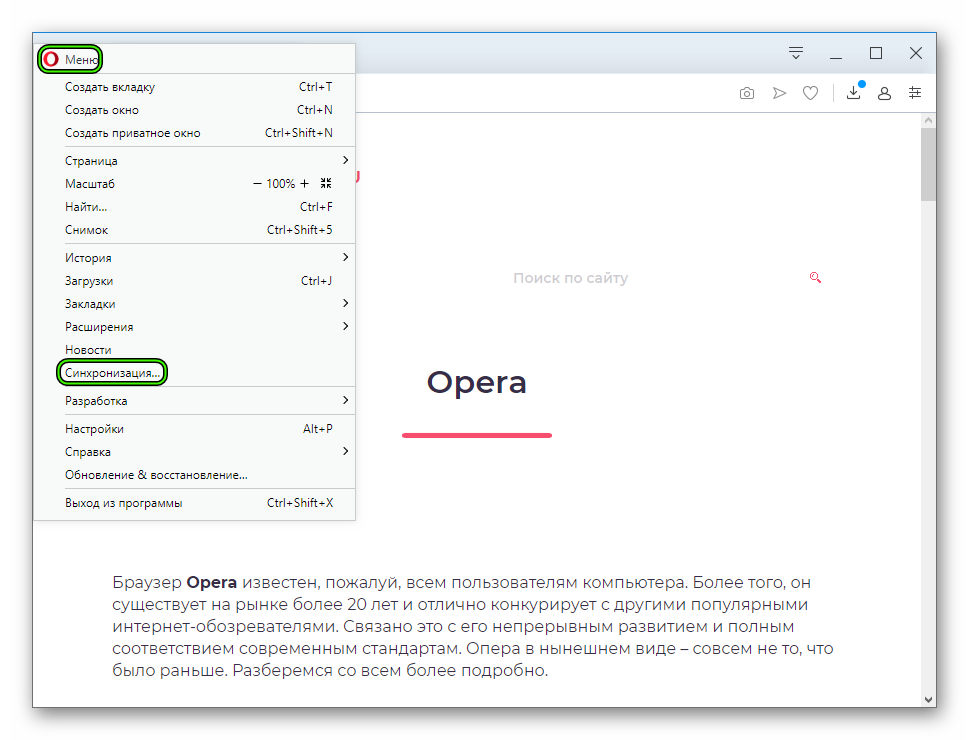Open the Easy Setup sliders icon
Image resolution: width=969 pixels, height=740 pixels.
coord(915,93)
